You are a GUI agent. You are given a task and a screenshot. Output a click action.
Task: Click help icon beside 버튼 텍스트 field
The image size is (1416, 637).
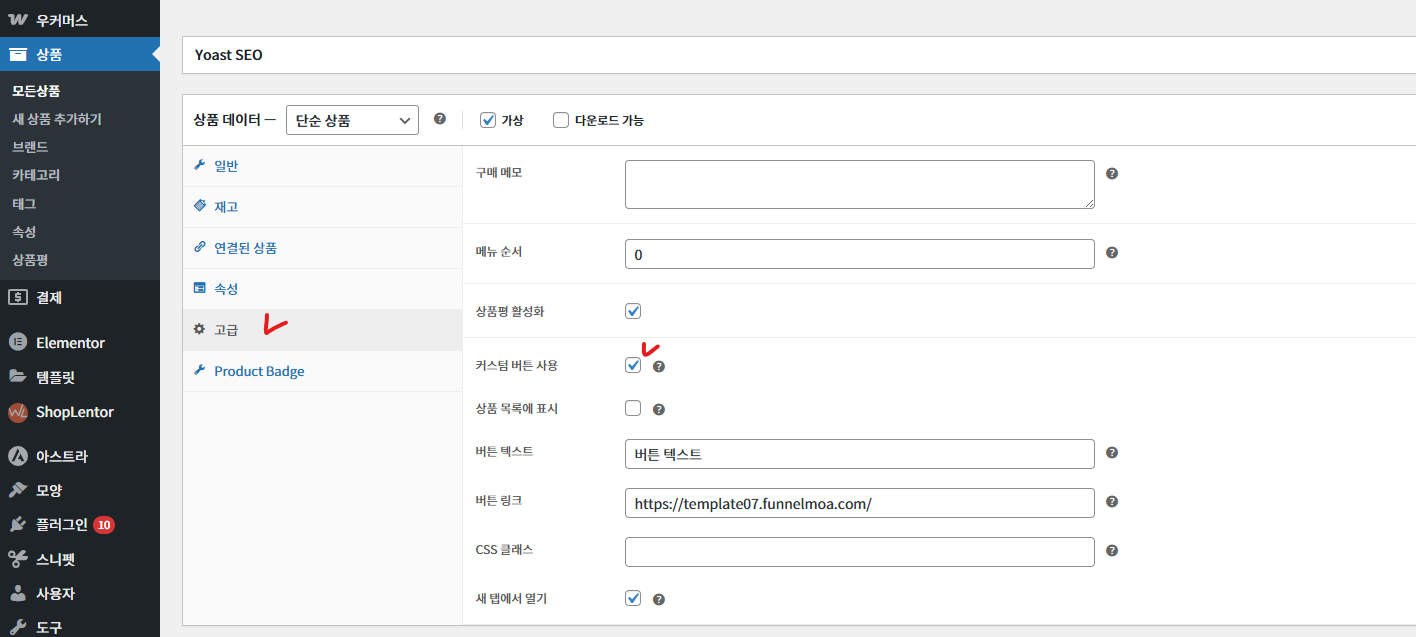tap(1112, 453)
